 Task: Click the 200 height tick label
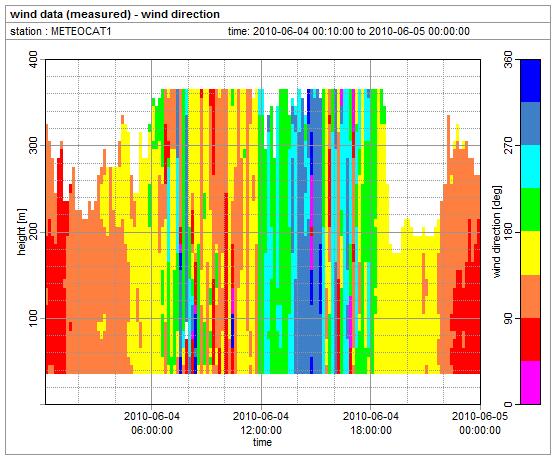(x=33, y=232)
